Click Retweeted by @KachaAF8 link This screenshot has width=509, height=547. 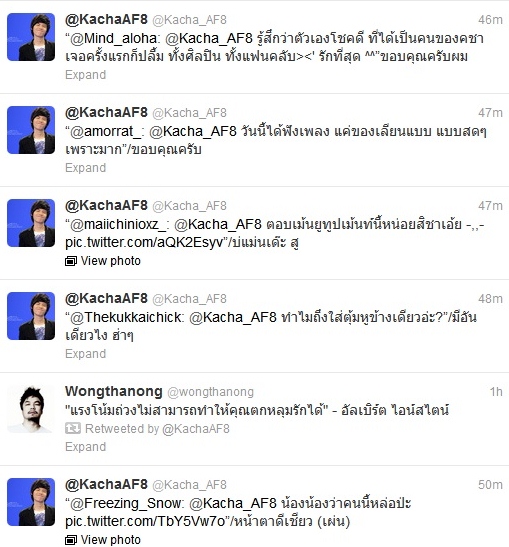click(157, 429)
